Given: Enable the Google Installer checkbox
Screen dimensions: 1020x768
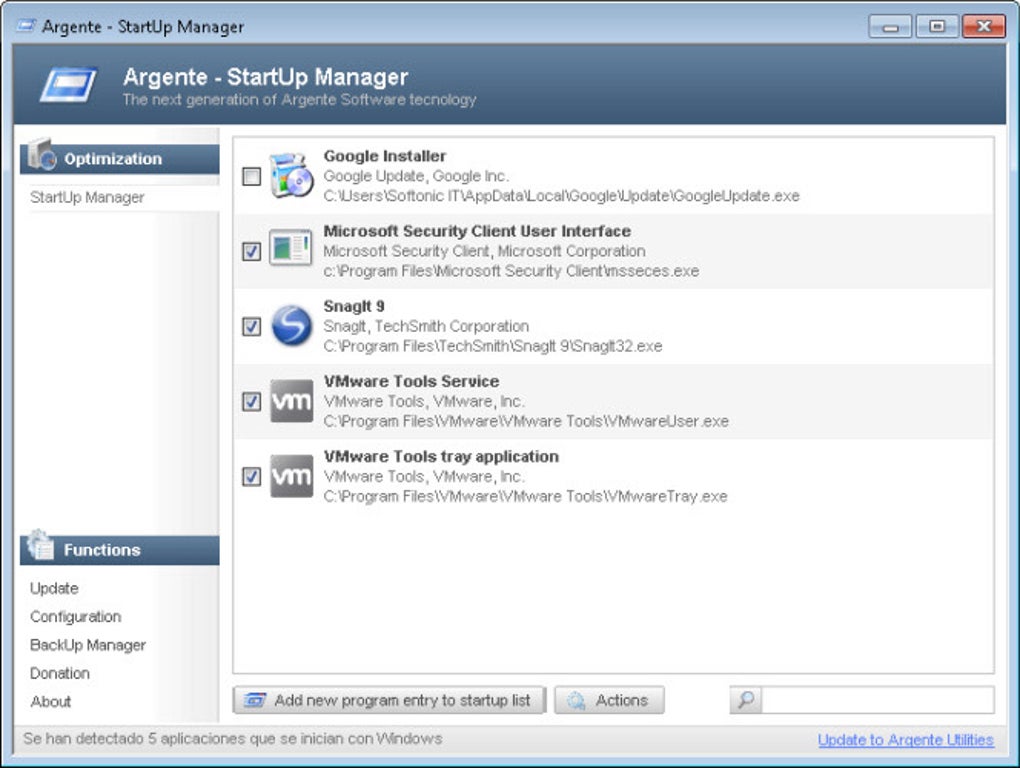Looking at the screenshot, I should pyautogui.click(x=252, y=176).
